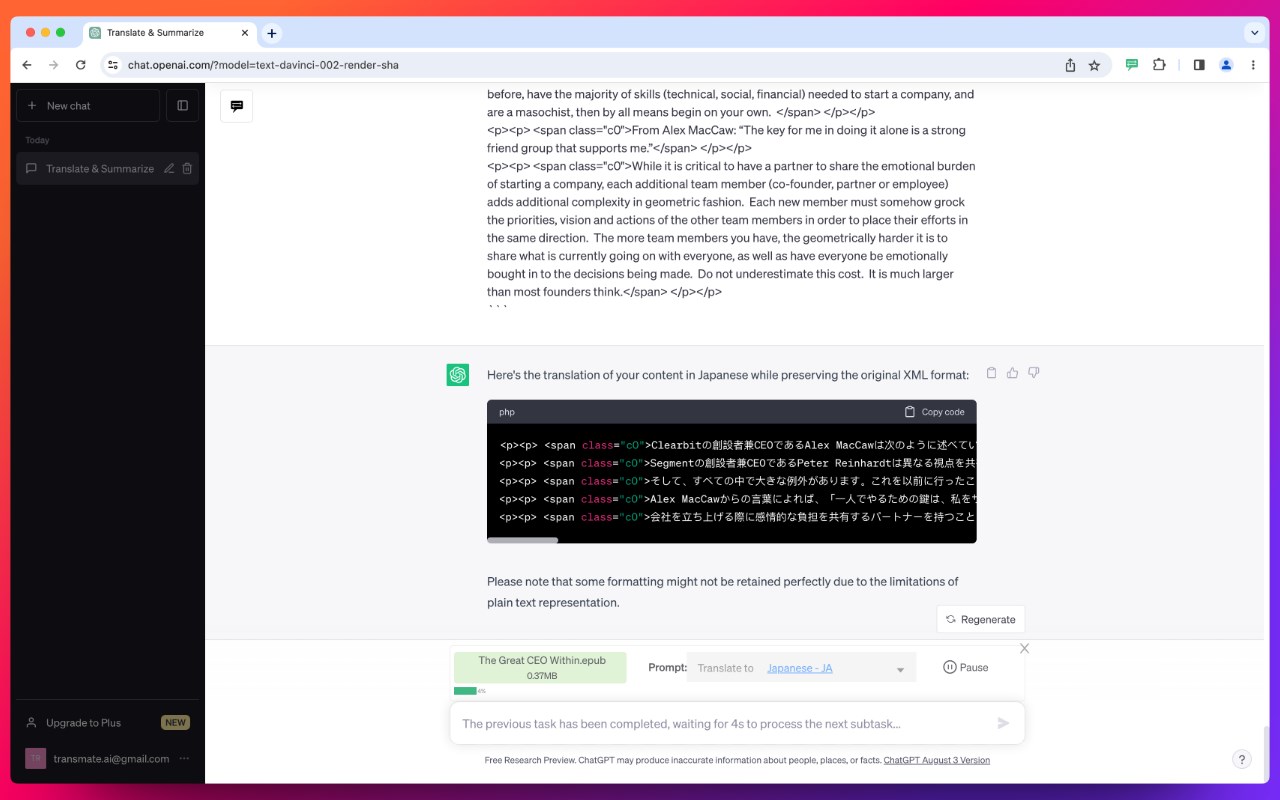Open the Translate to prompt dropdown
1280x800 pixels.
(801, 668)
